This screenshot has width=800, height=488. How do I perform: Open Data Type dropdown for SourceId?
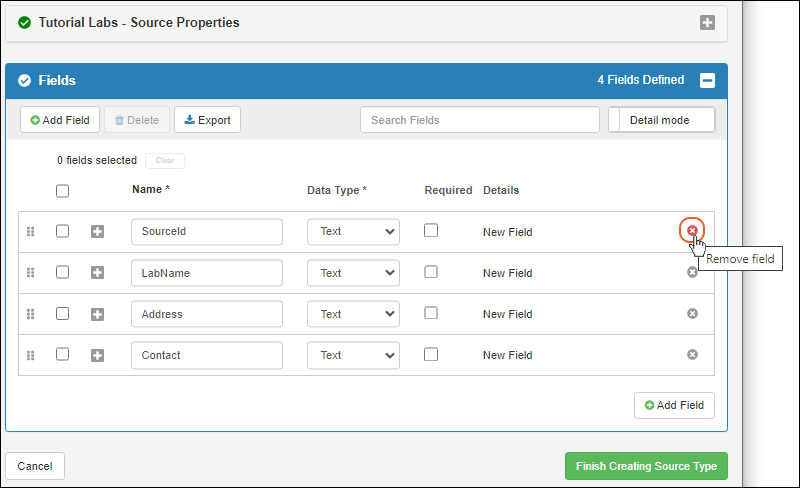[353, 232]
